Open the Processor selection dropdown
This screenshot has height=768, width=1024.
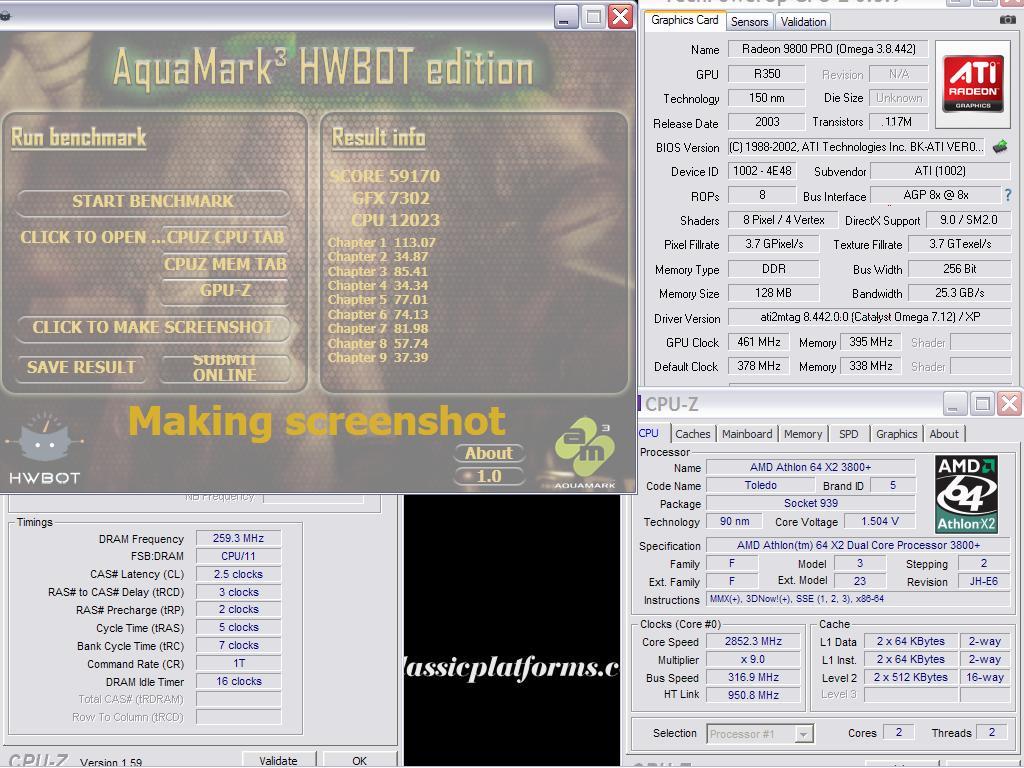[760, 733]
